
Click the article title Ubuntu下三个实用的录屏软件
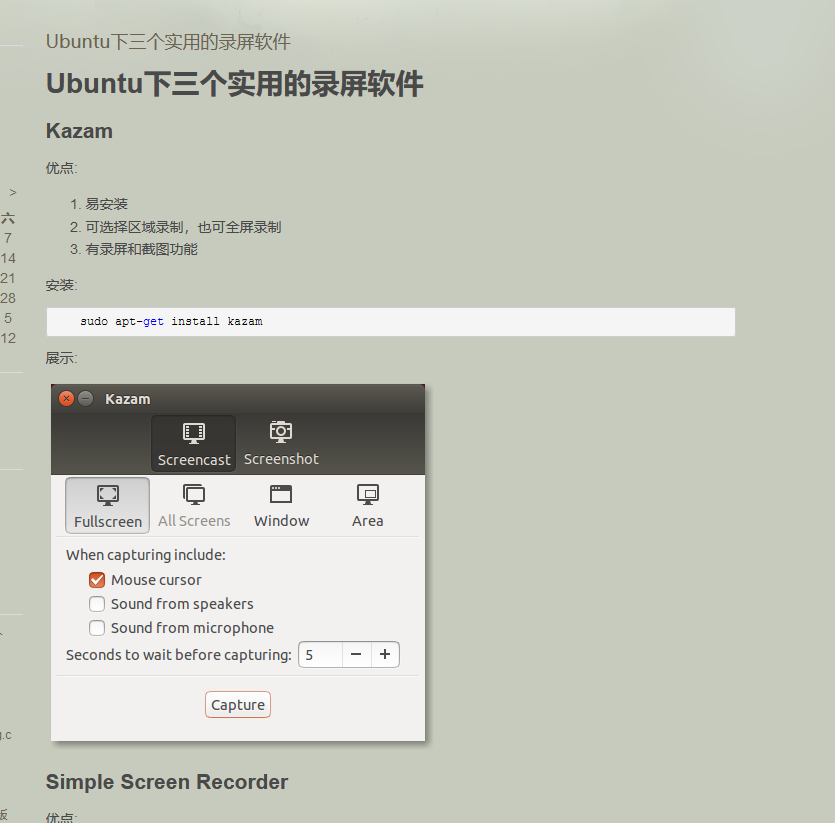pyautogui.click(x=234, y=83)
